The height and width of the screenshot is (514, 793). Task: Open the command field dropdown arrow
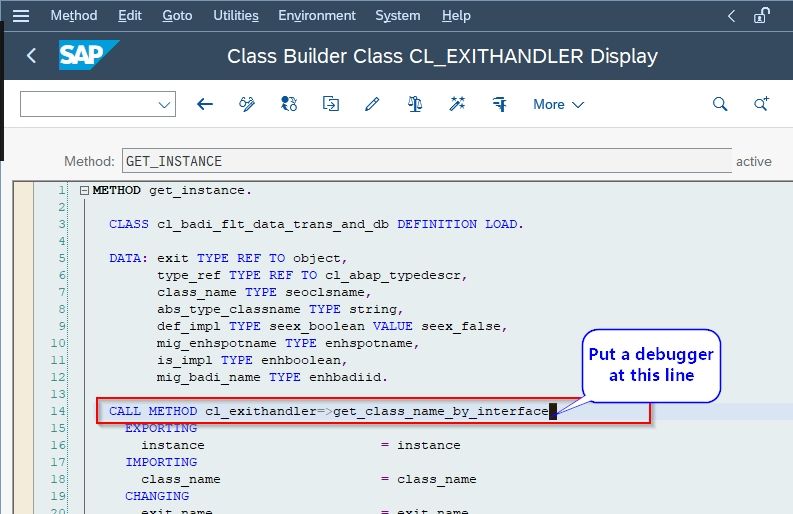click(164, 105)
